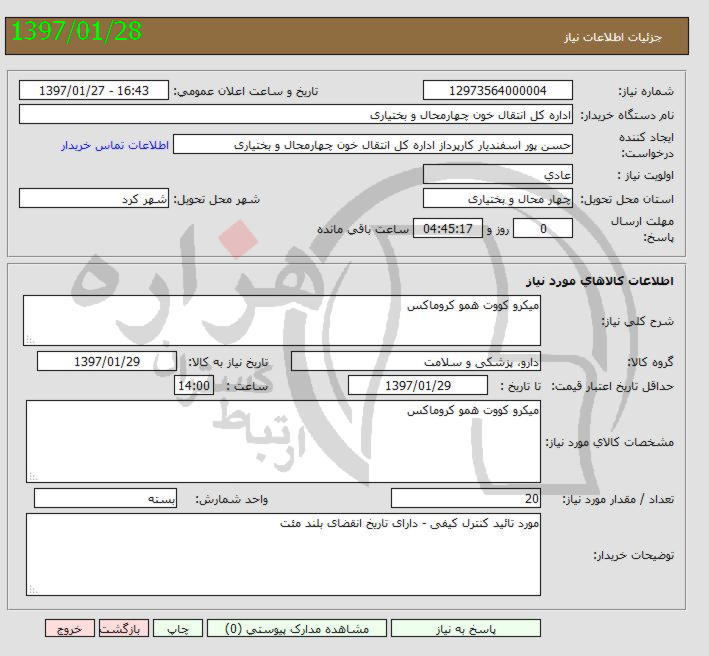Click the نام دستگاه خریدار field
The width and height of the screenshot is (709, 656).
[x=296, y=114]
